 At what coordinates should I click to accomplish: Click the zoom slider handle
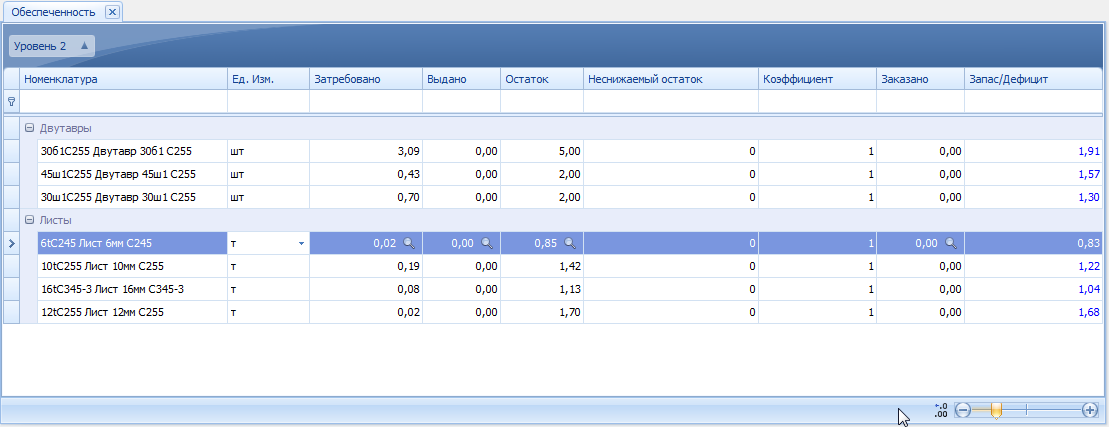coord(996,410)
